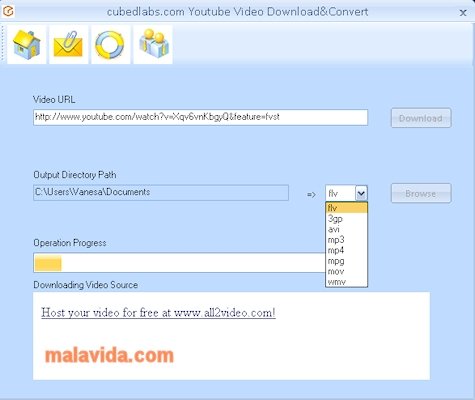Close the Youtube Video Download window
Image resolution: width=475 pixels, height=400 pixels.
click(463, 13)
